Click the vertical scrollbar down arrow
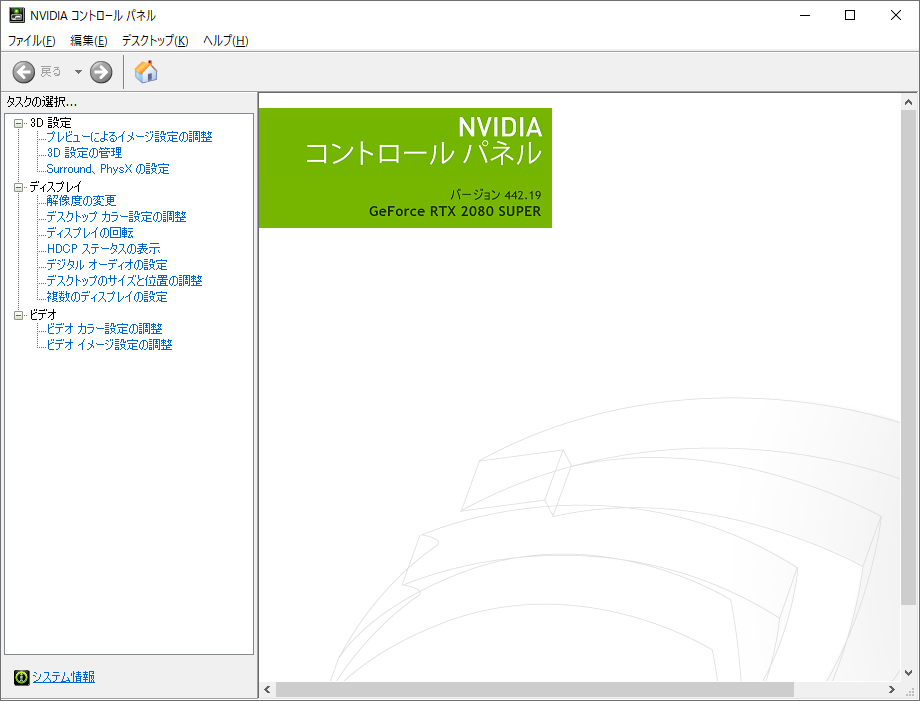This screenshot has height=701, width=920. tap(908, 672)
